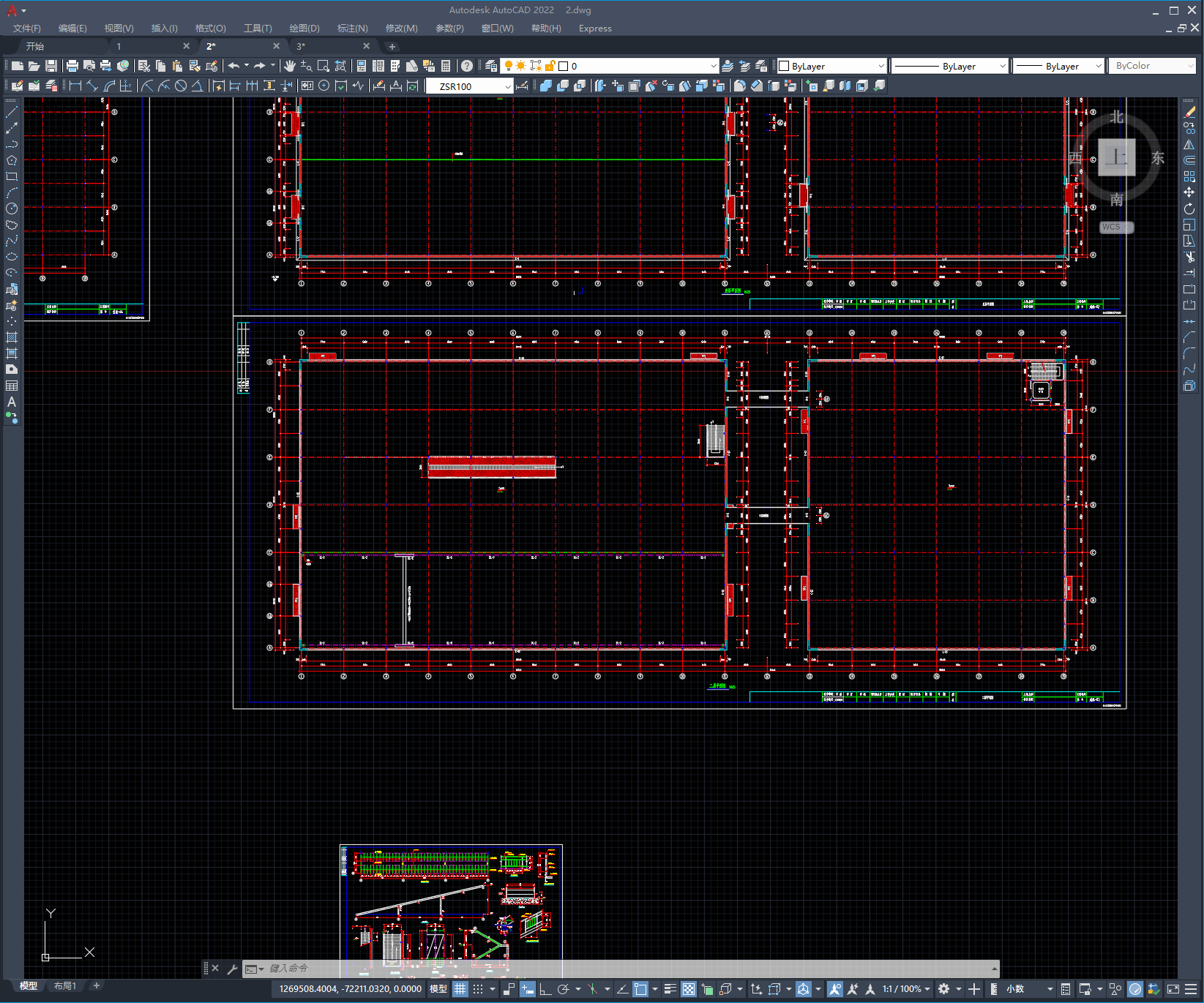Undo the last action
The width and height of the screenshot is (1204, 1003).
233,66
